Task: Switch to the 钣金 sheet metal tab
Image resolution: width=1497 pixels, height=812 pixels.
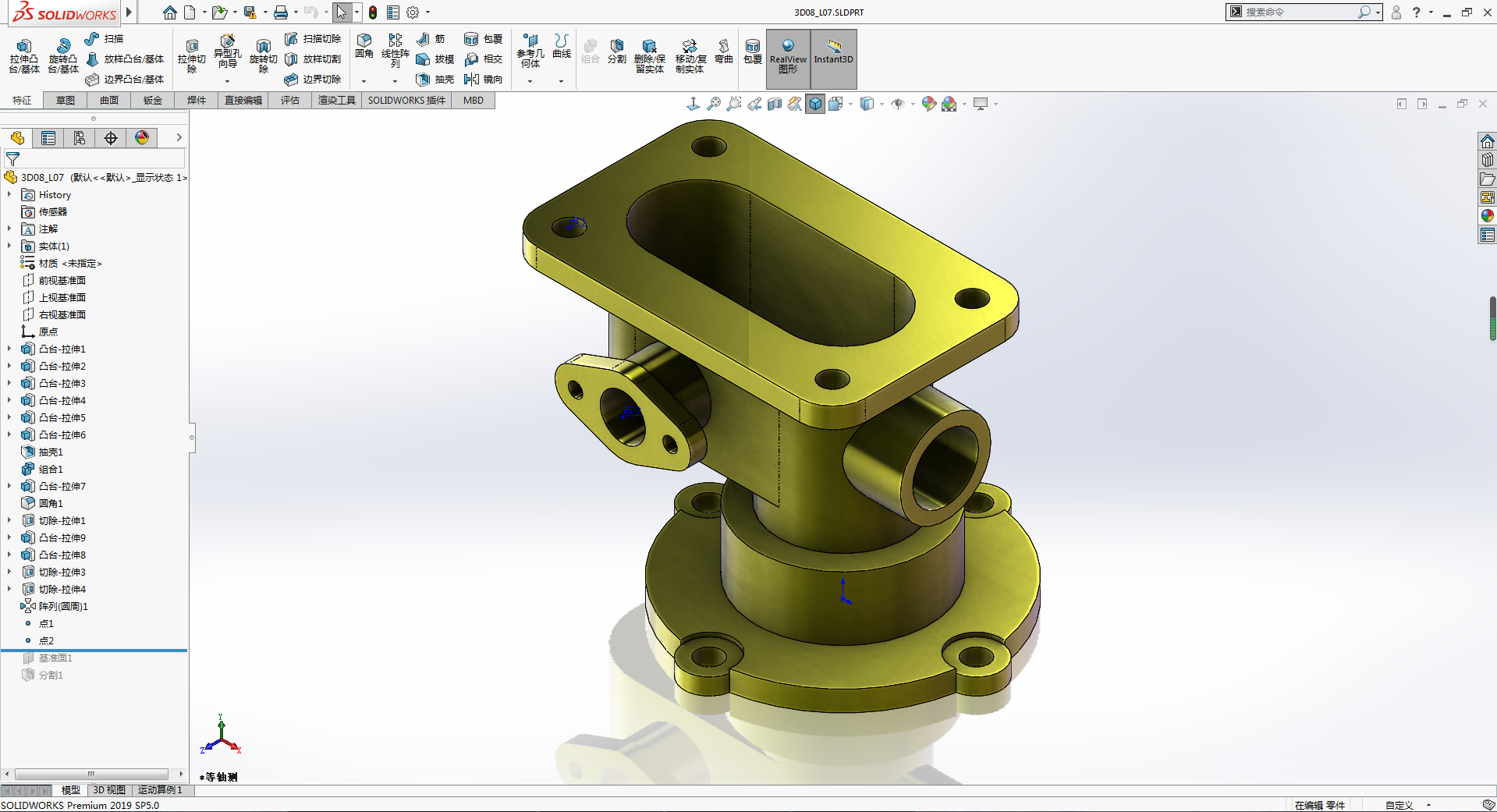Action: (153, 100)
